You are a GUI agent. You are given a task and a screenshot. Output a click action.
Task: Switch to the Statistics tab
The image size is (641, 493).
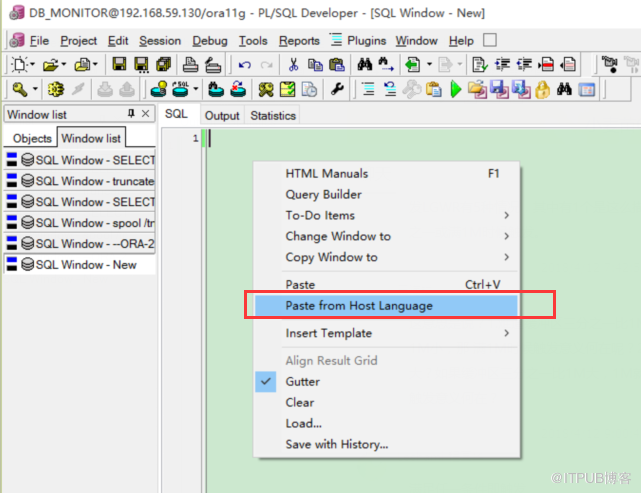coord(273,116)
